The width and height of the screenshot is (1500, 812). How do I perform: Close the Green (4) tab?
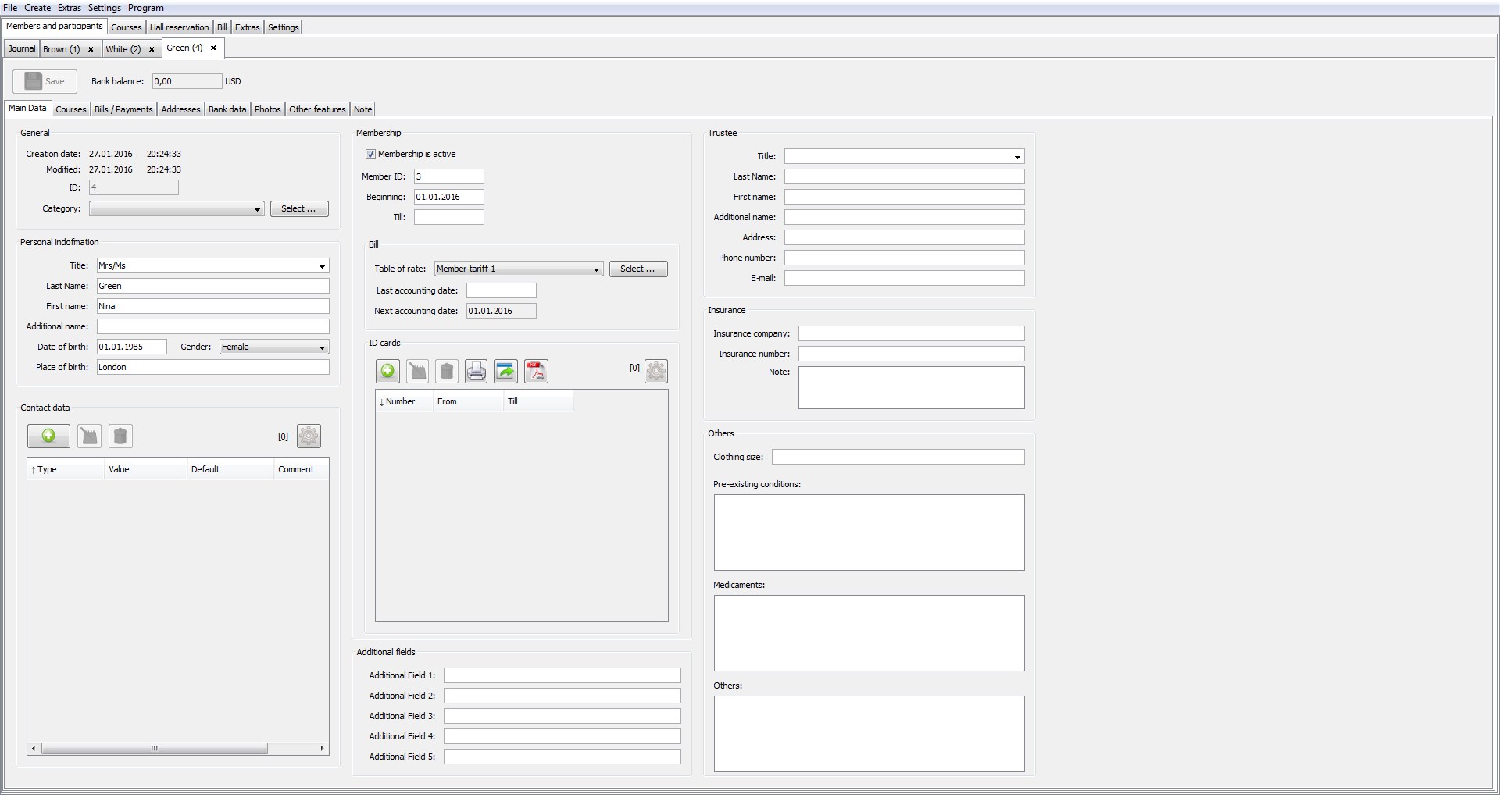pyautogui.click(x=213, y=48)
